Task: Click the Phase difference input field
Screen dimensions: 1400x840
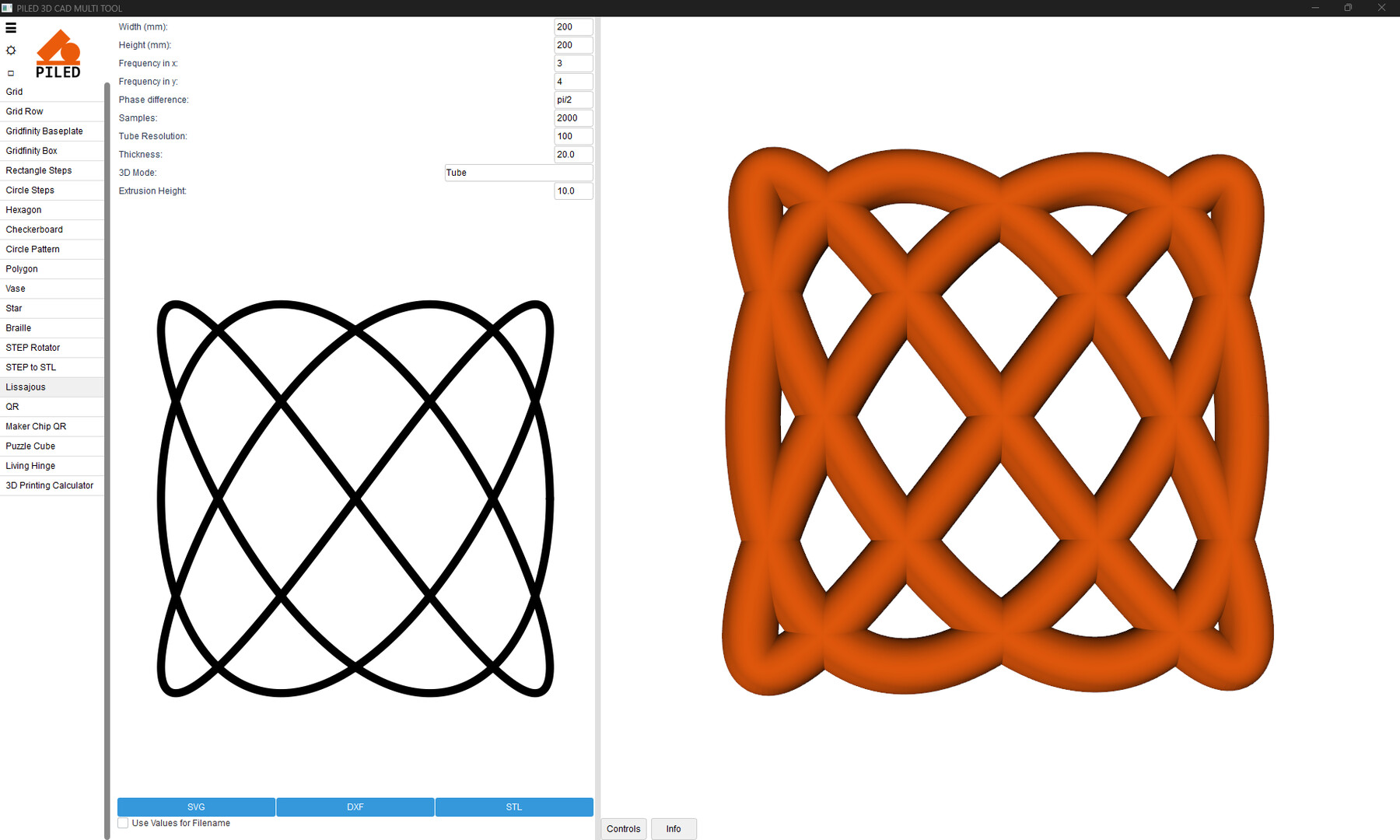Action: pyautogui.click(x=573, y=100)
